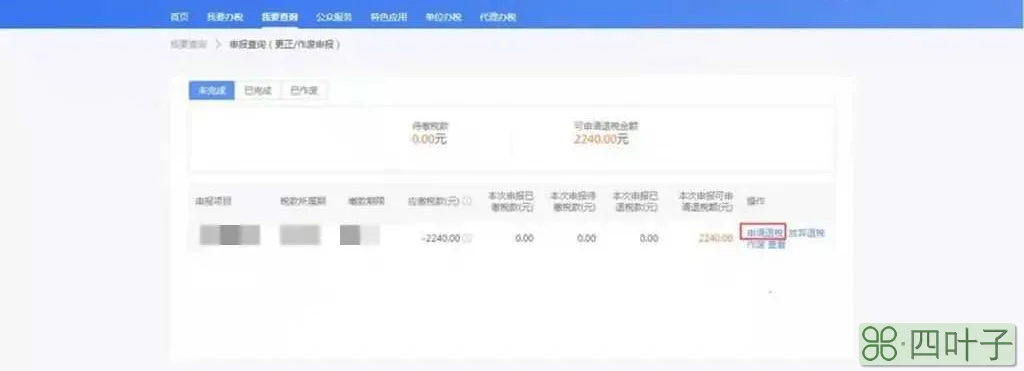Click the 我要查询 breadcrumb link
This screenshot has height=371, width=1024.
click(x=189, y=44)
